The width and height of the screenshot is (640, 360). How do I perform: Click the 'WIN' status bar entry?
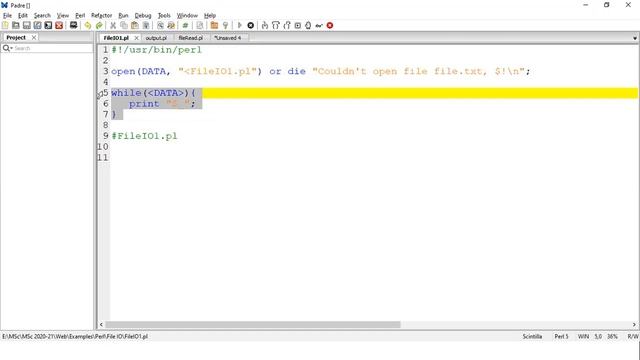[x=583, y=337]
